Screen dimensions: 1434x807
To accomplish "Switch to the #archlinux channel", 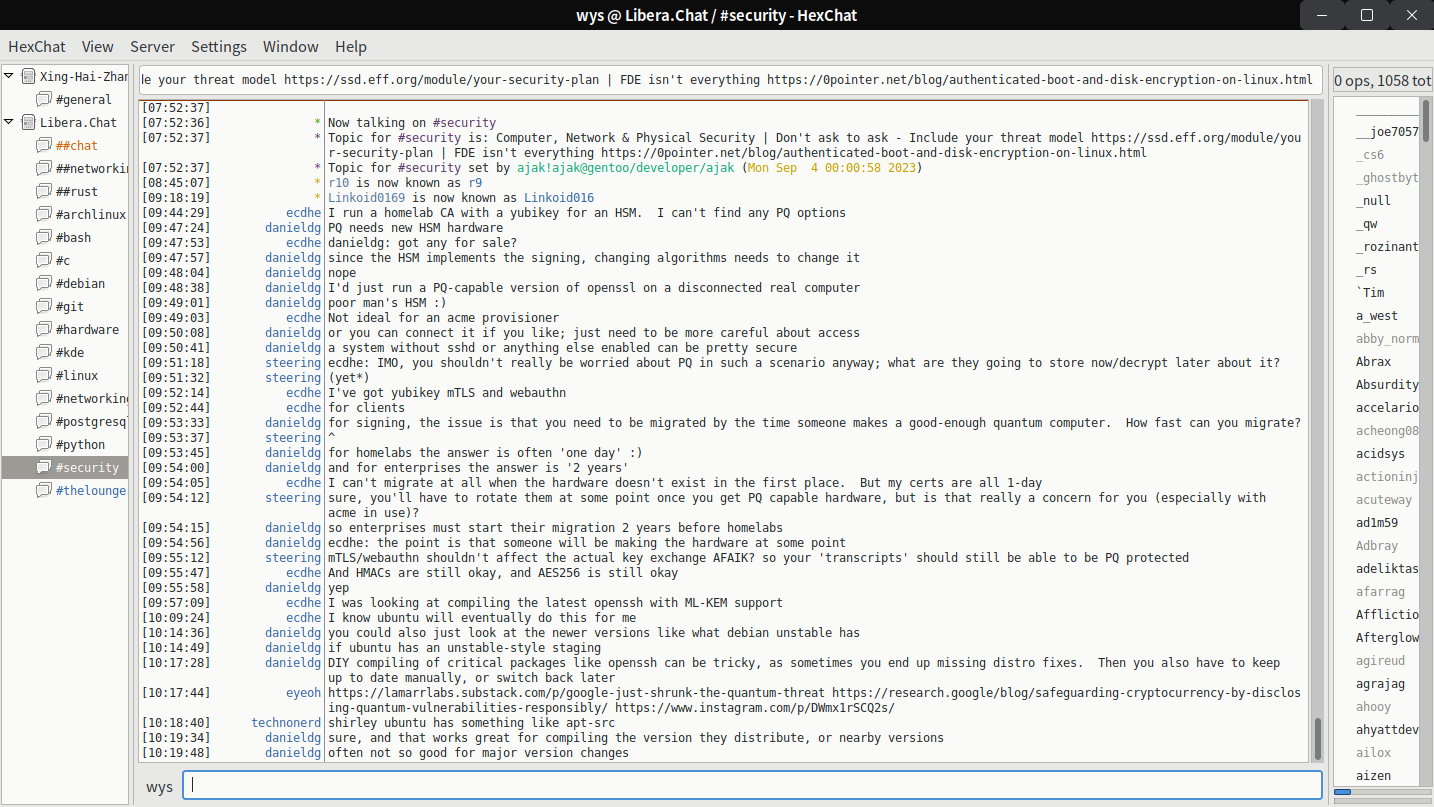I will tap(90, 215).
